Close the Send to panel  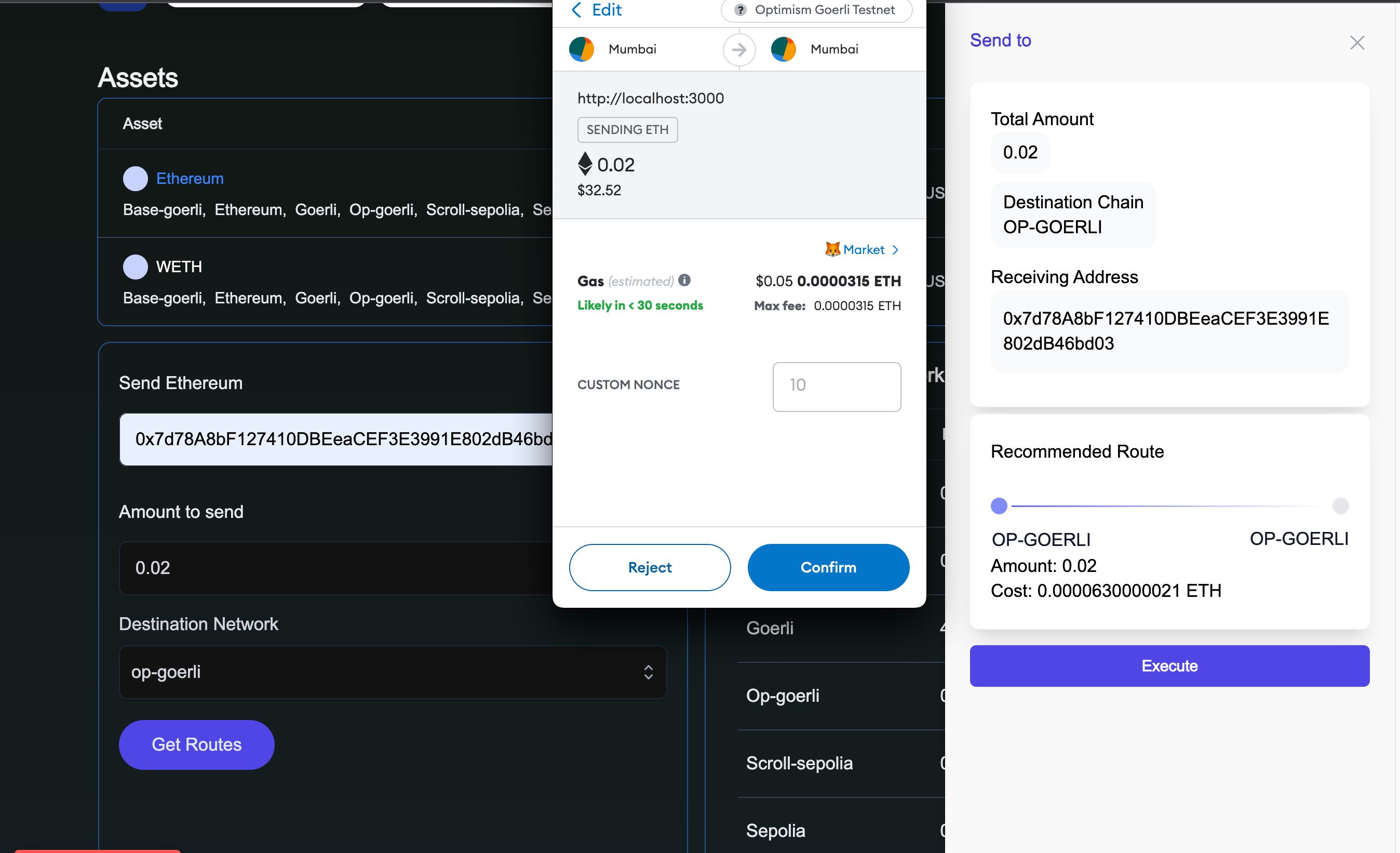1357,43
